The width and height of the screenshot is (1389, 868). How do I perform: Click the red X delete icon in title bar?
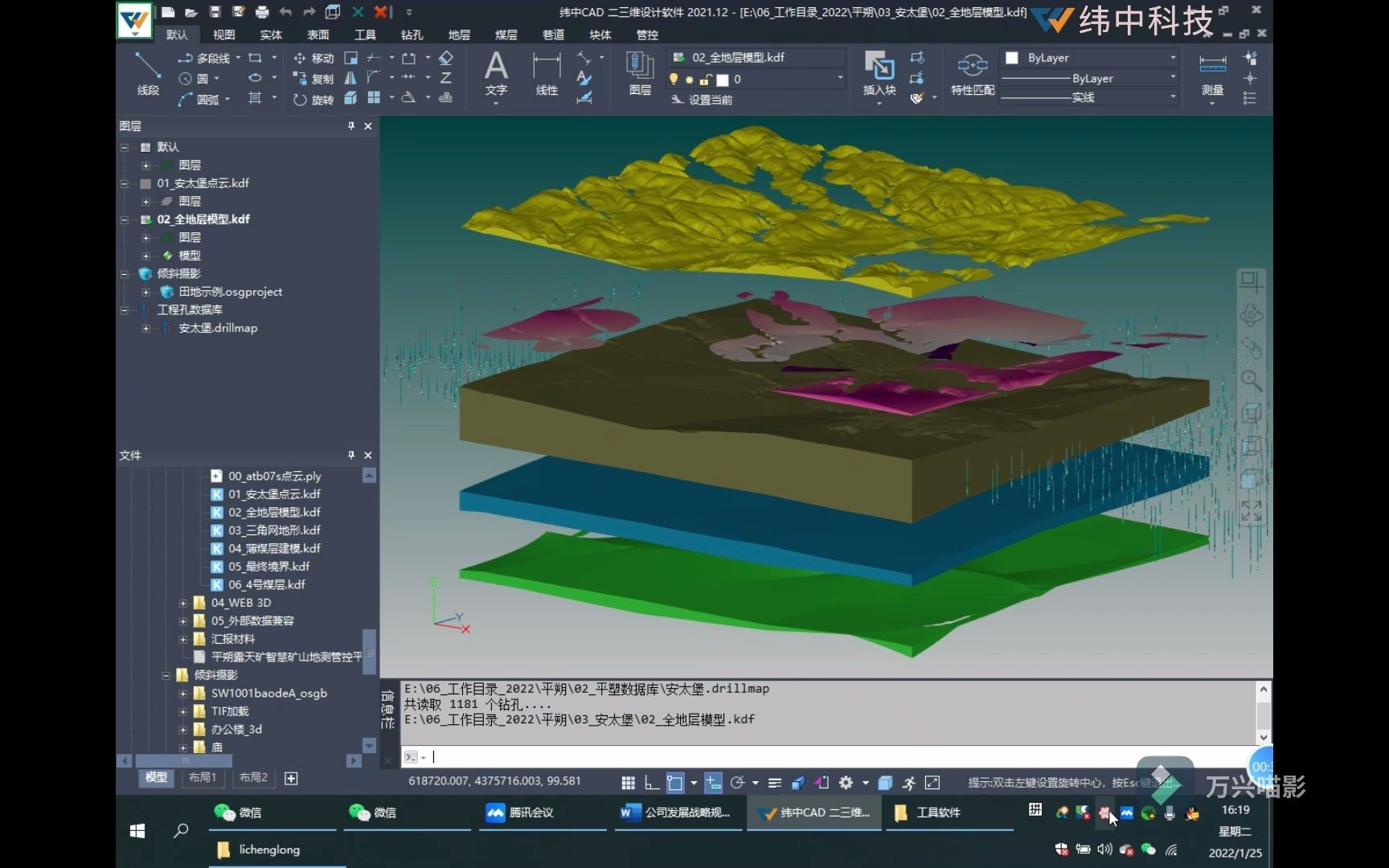point(383,12)
